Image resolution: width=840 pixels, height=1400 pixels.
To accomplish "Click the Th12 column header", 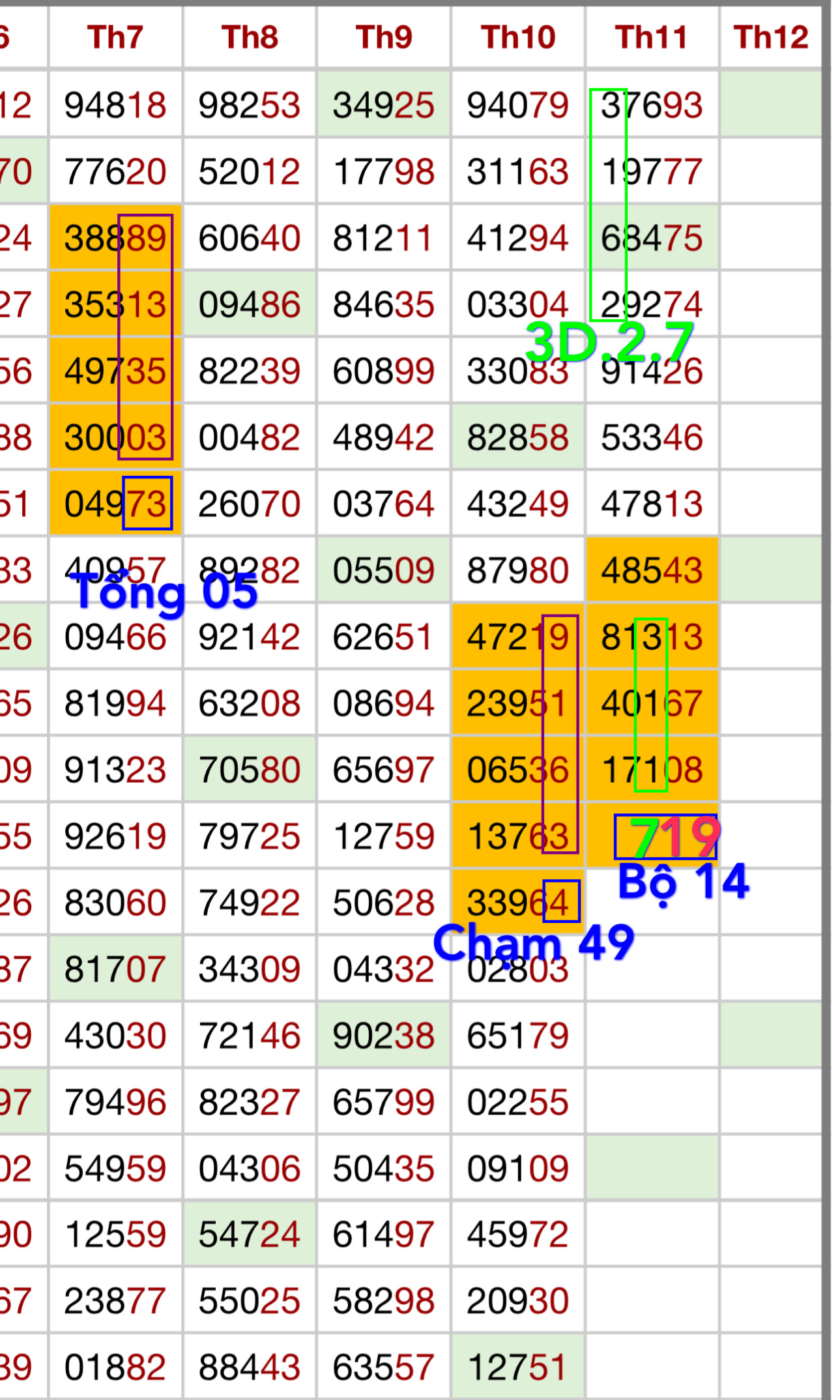I will coord(771,37).
